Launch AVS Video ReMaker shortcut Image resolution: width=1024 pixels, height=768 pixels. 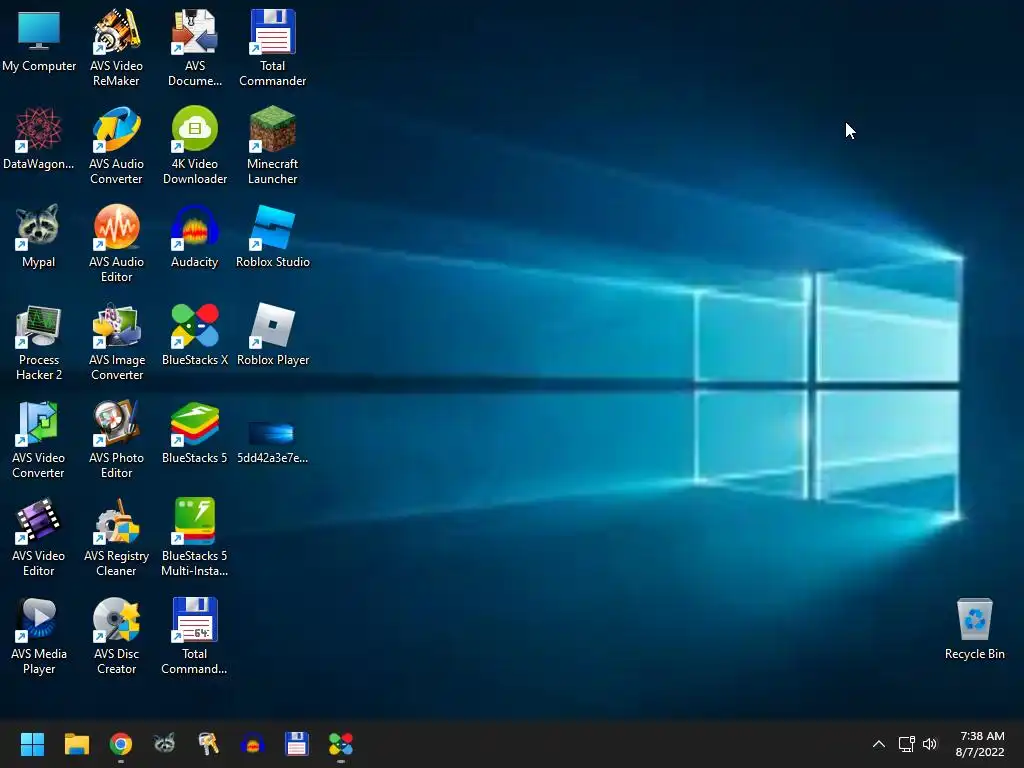(x=116, y=48)
